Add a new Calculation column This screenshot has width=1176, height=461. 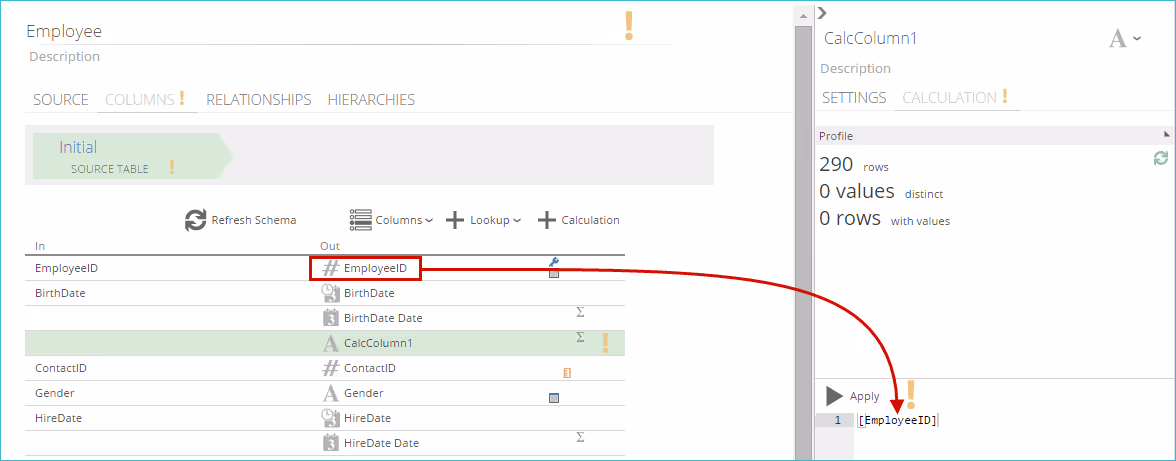pyautogui.click(x=579, y=220)
